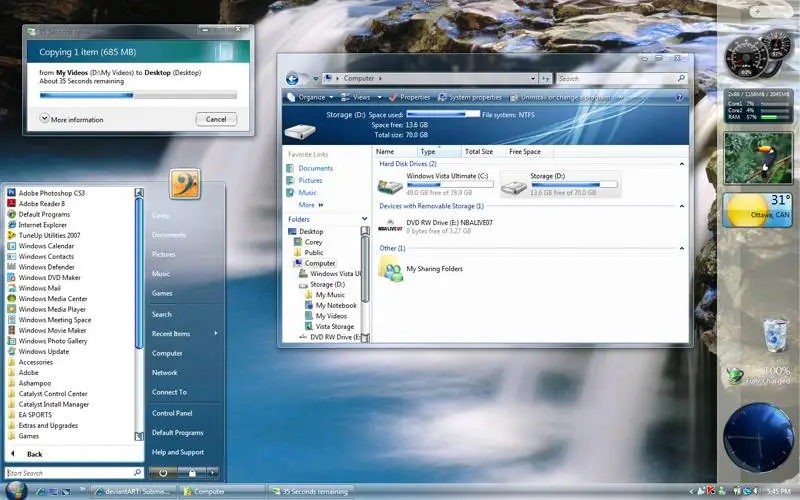Click the Start menu power button
The height and width of the screenshot is (500, 800).
163,473
